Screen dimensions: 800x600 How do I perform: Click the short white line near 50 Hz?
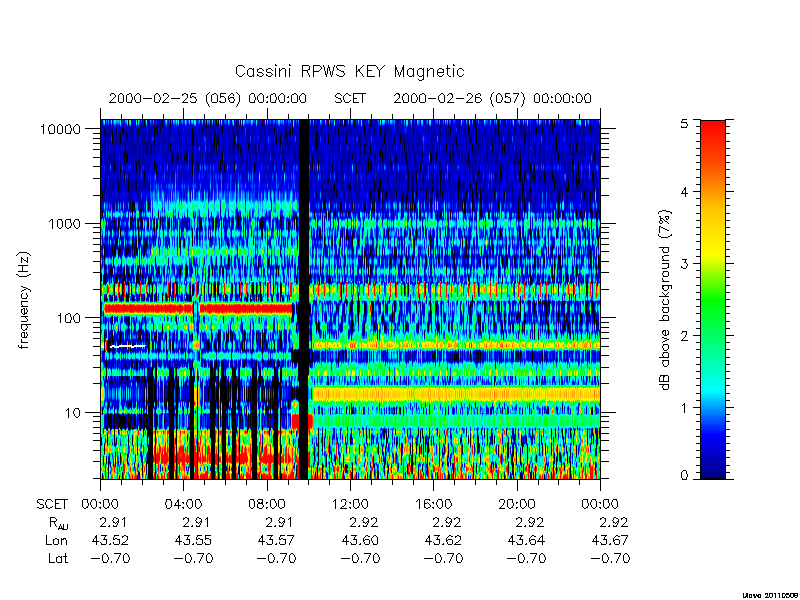[128, 346]
